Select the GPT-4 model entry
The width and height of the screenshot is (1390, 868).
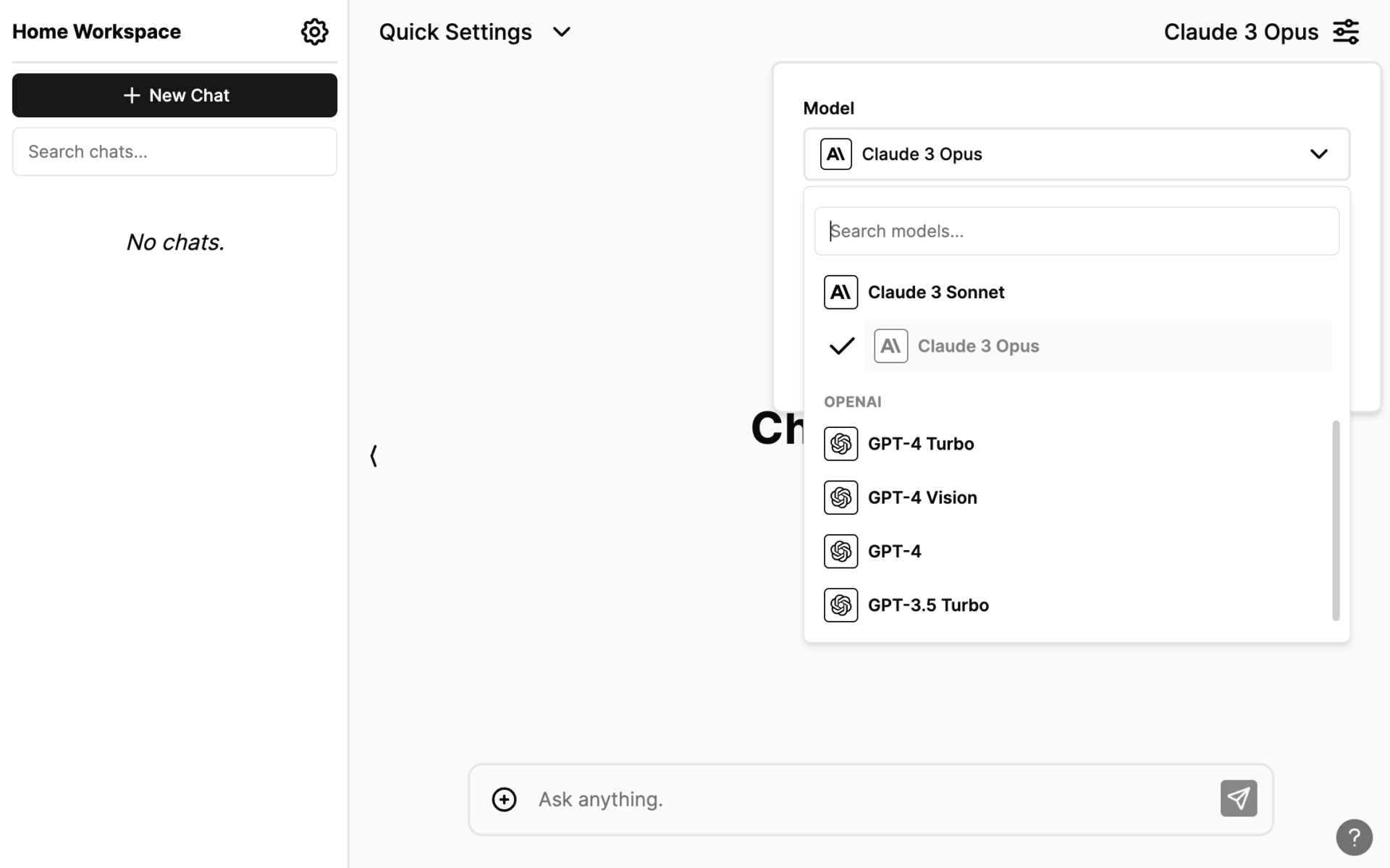894,552
